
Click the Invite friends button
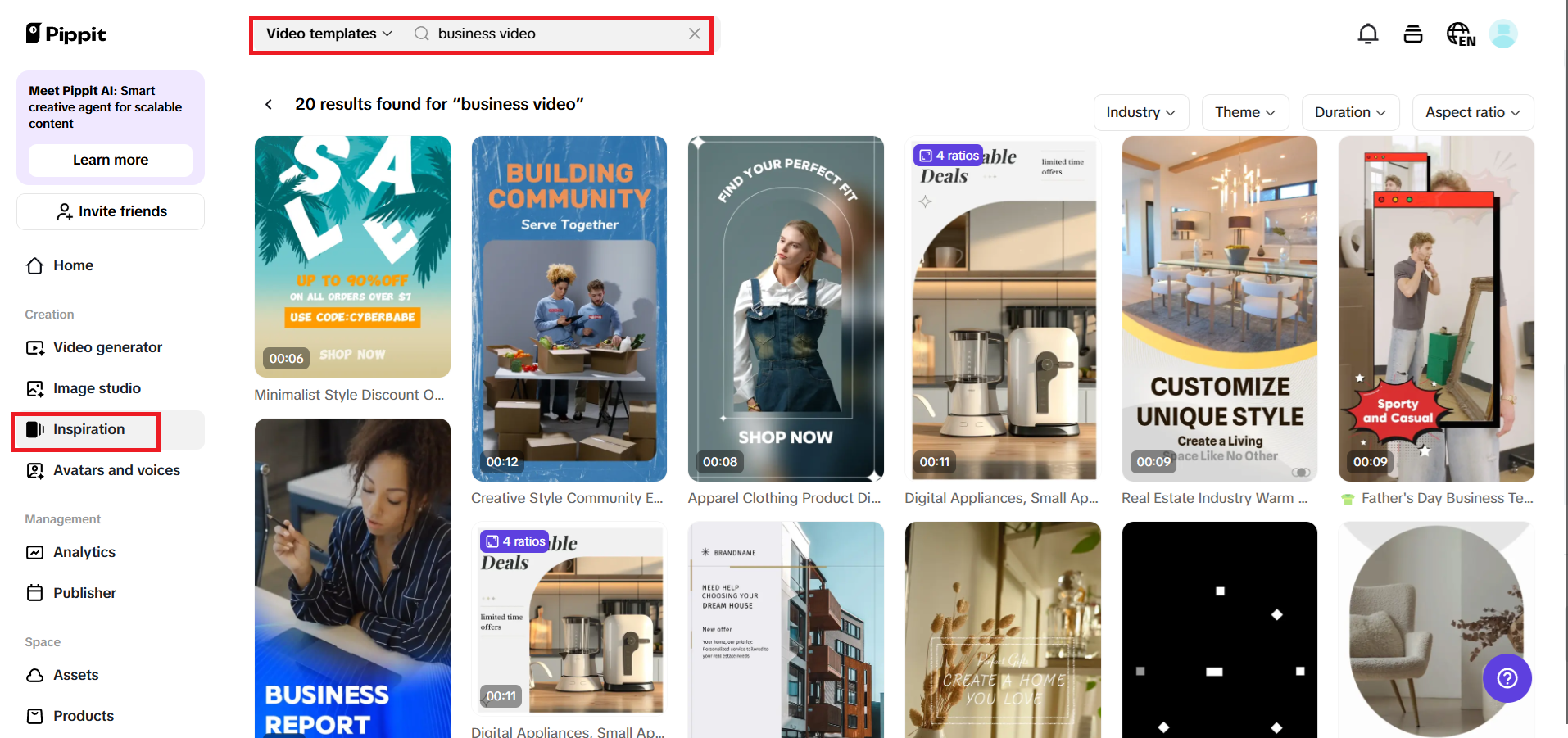(110, 211)
